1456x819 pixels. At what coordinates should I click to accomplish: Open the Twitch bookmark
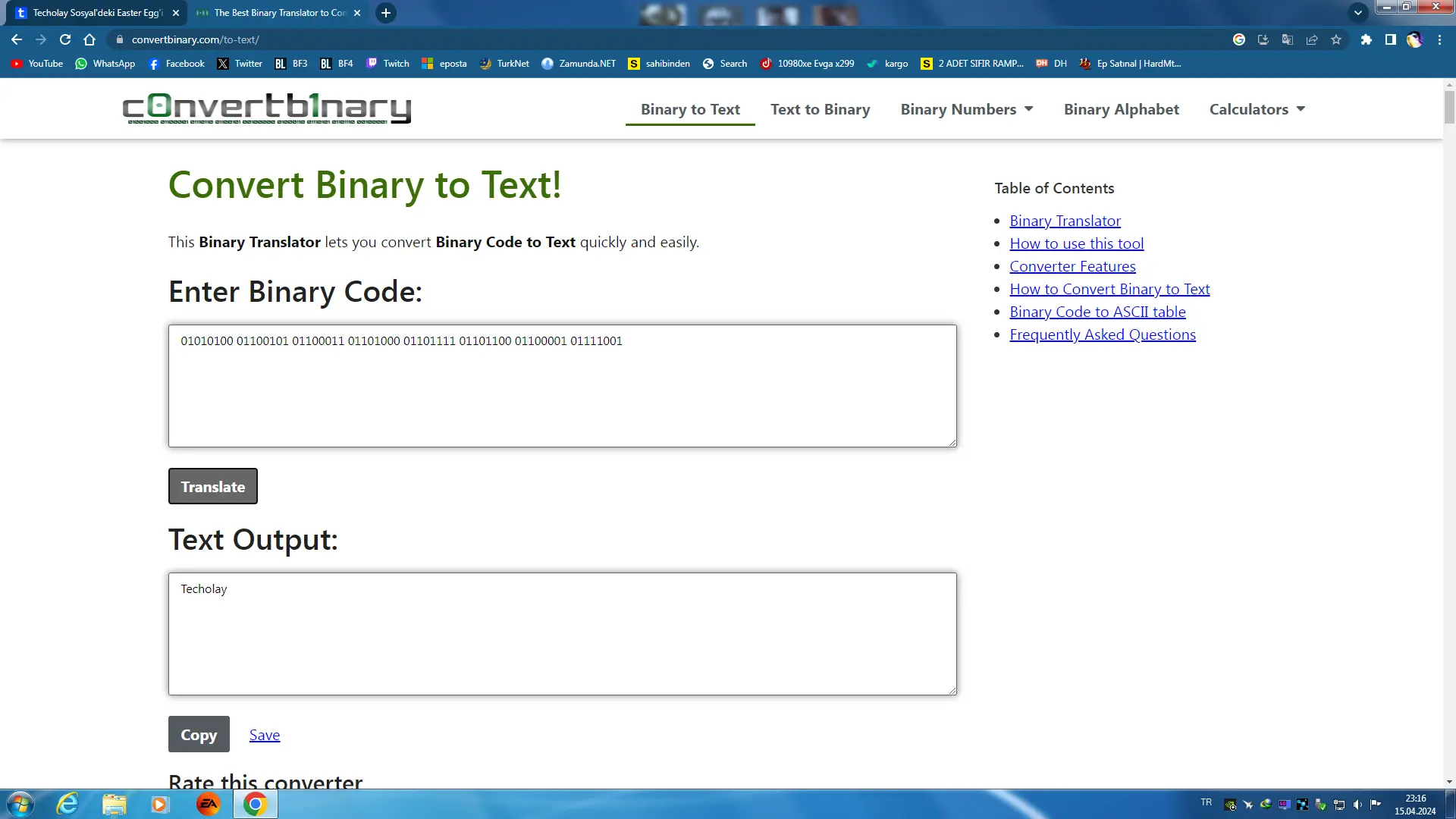388,64
